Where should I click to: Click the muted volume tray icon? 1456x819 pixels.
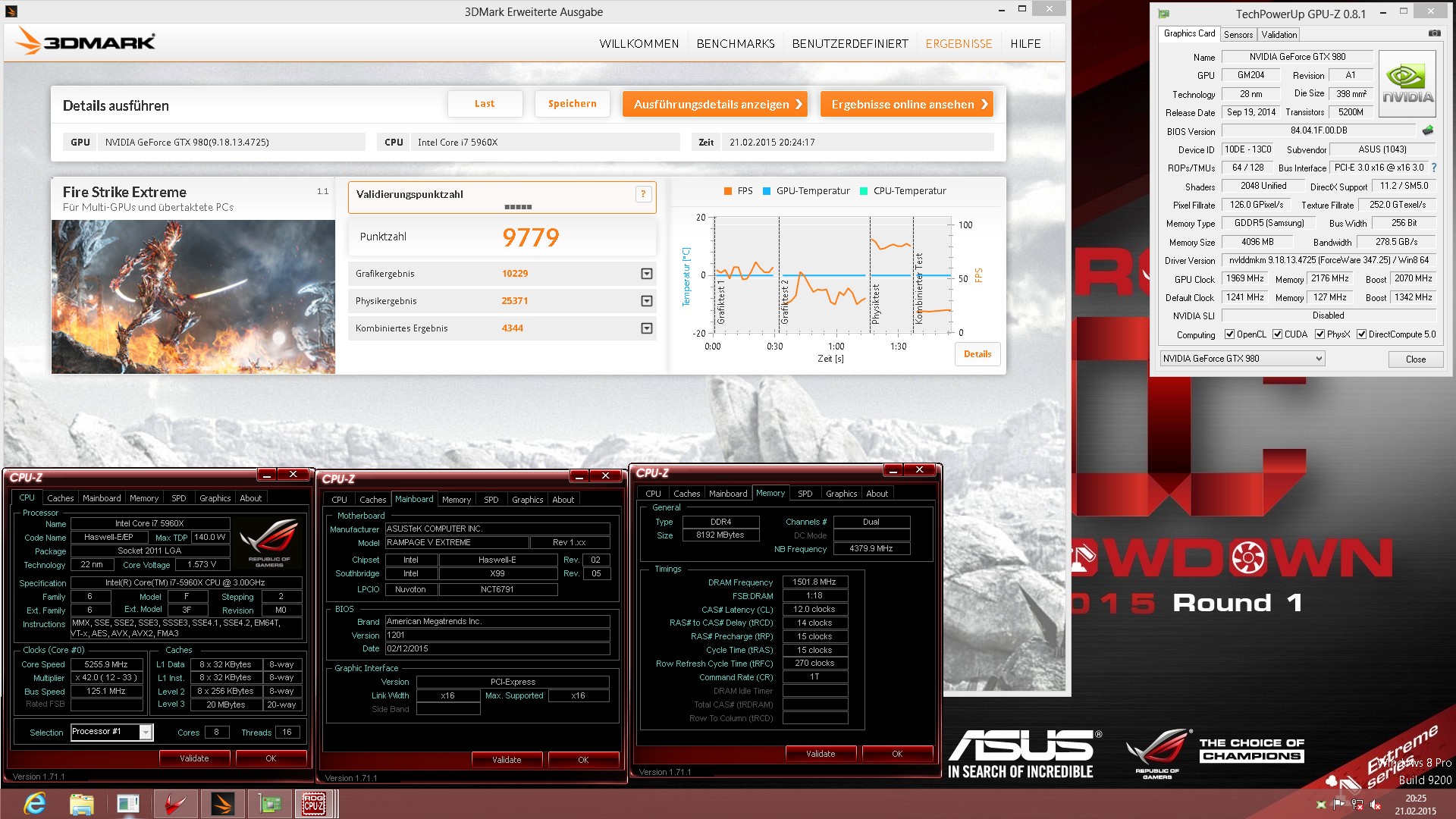pyautogui.click(x=1376, y=805)
